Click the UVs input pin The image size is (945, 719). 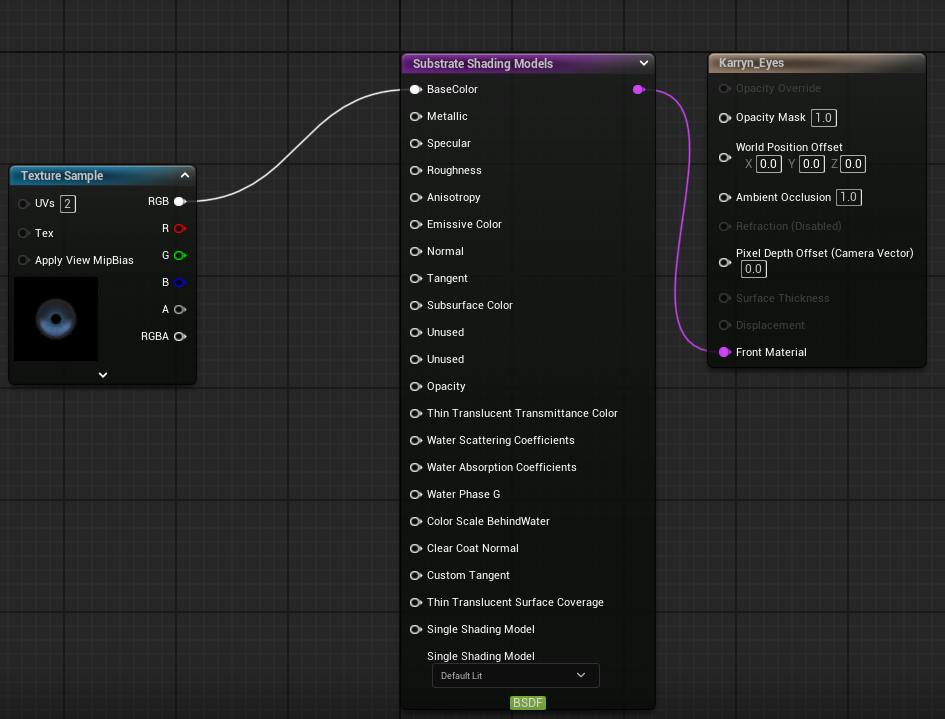click(24, 204)
